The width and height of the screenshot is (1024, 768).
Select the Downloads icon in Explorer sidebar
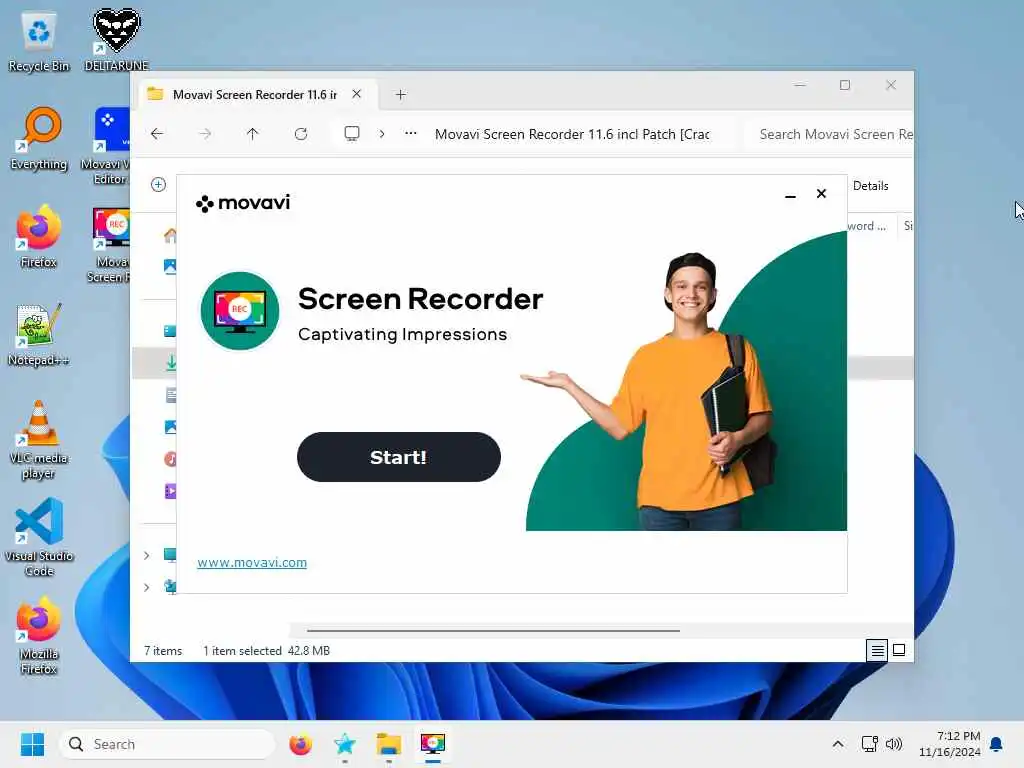171,362
